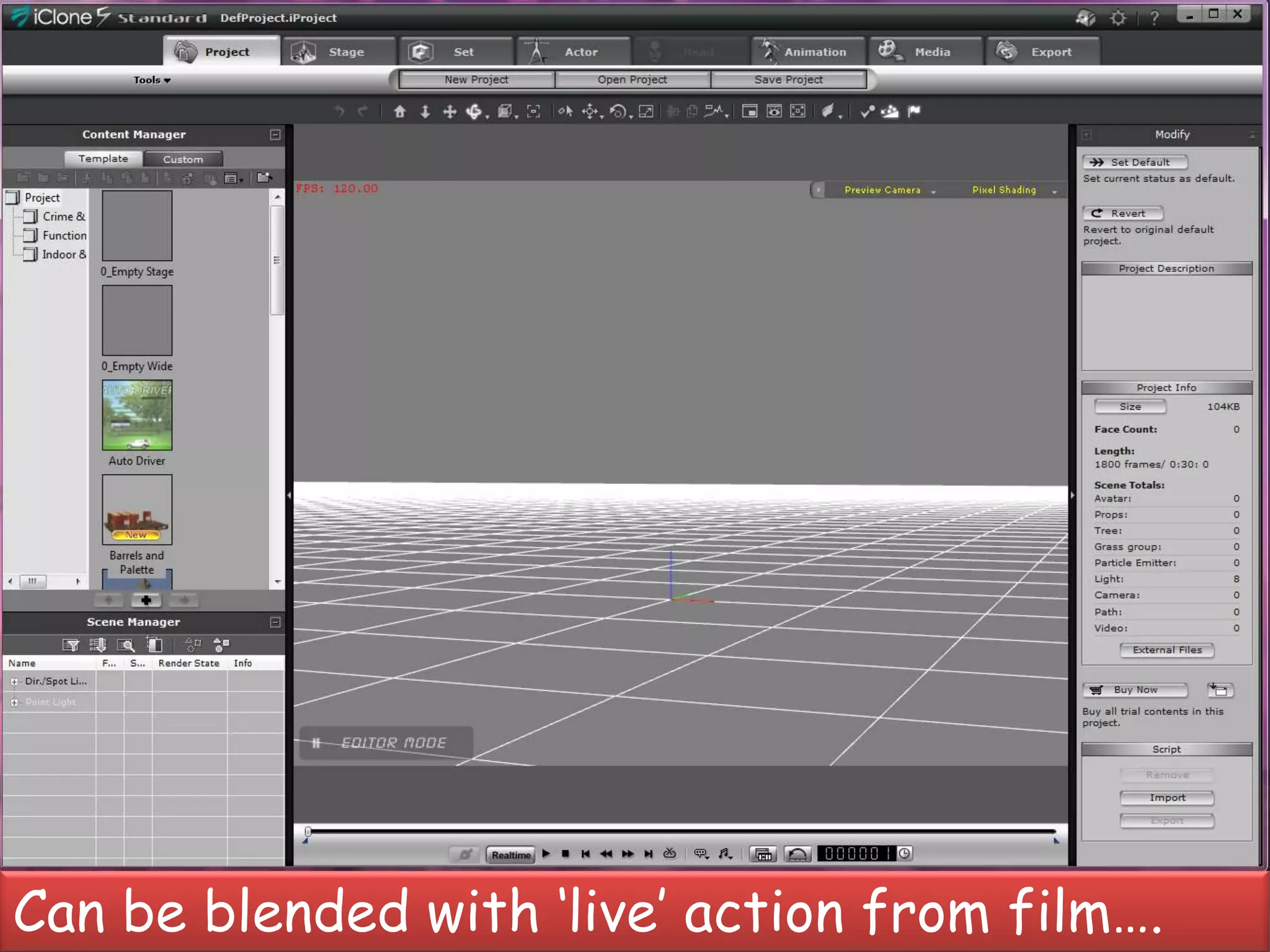Switch to full screen view icon
This screenshot has width=1270, height=952.
(798, 112)
